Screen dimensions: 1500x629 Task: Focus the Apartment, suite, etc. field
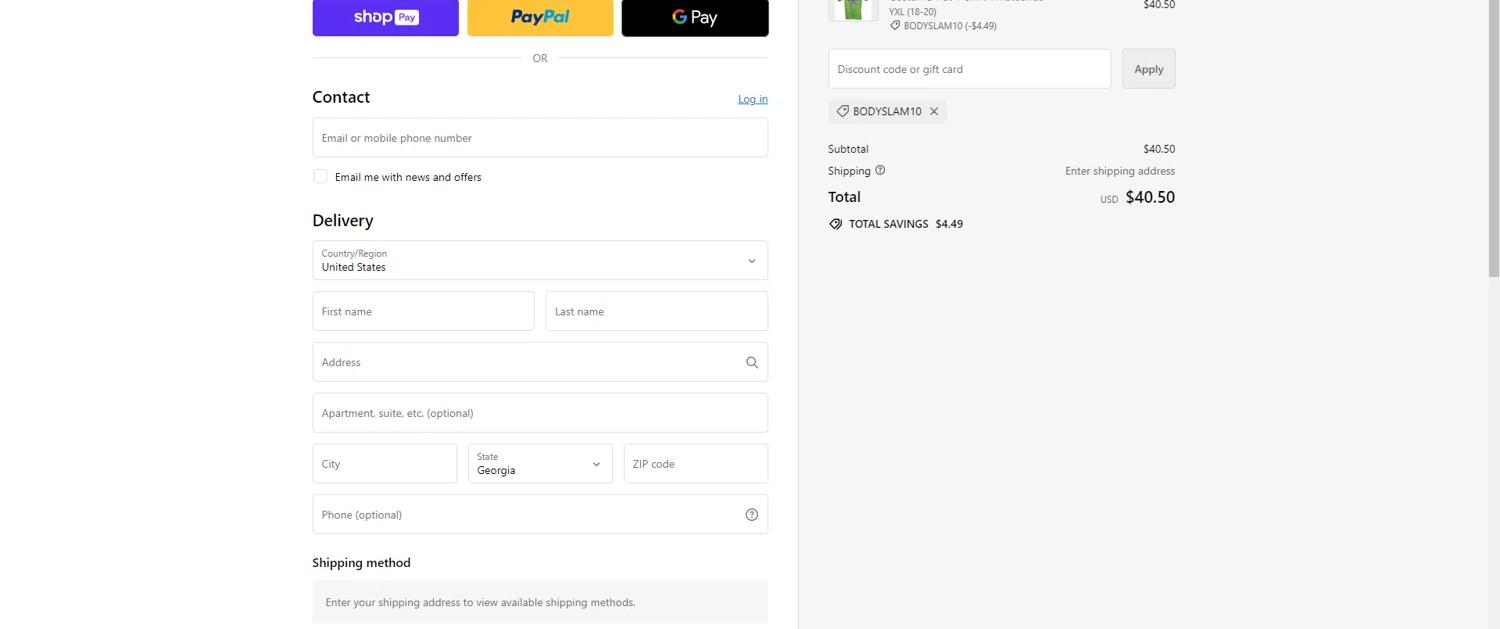[x=540, y=413]
